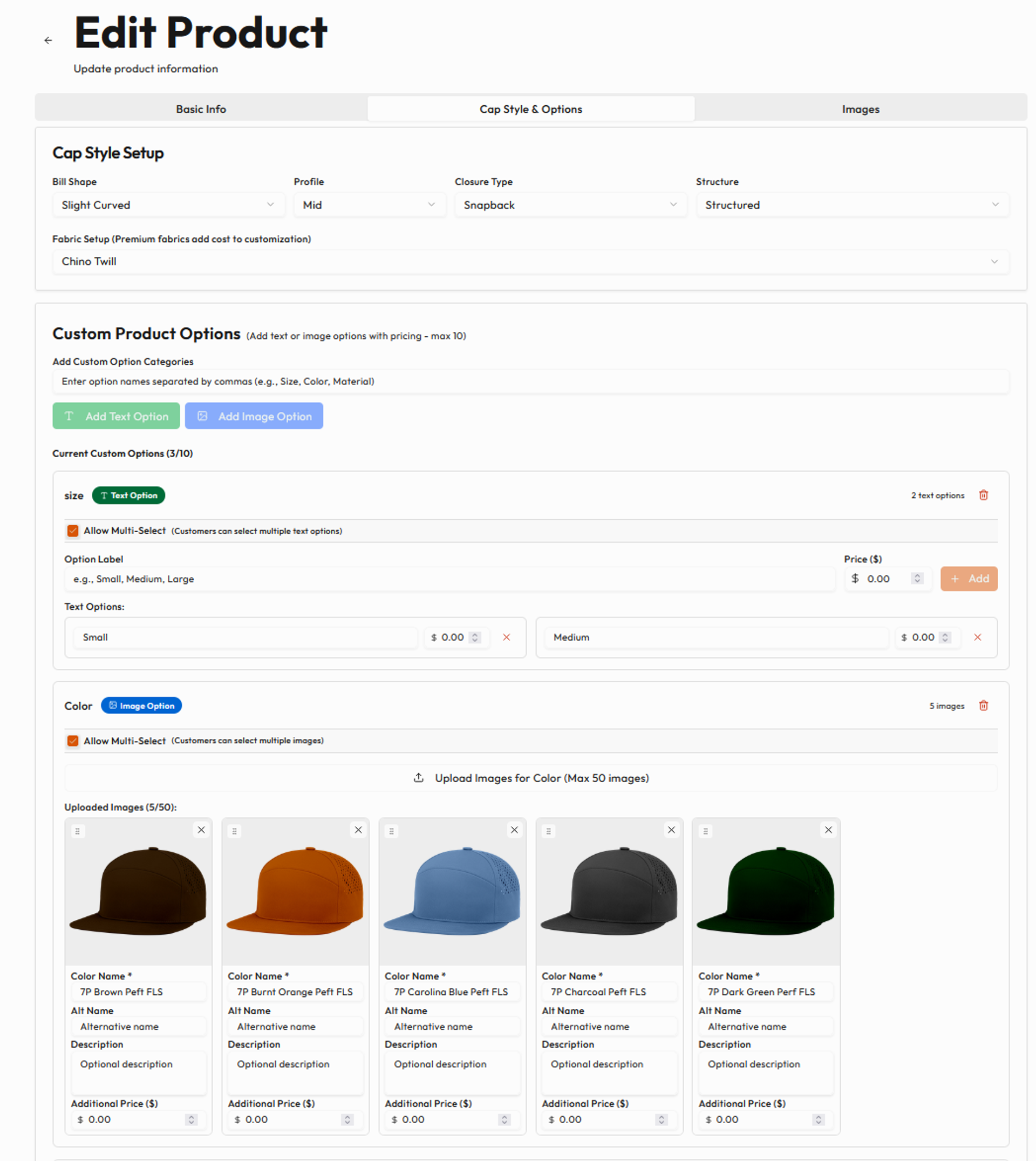Click Upload Images for Color button
The height and width of the screenshot is (1161, 1036).
(530, 778)
